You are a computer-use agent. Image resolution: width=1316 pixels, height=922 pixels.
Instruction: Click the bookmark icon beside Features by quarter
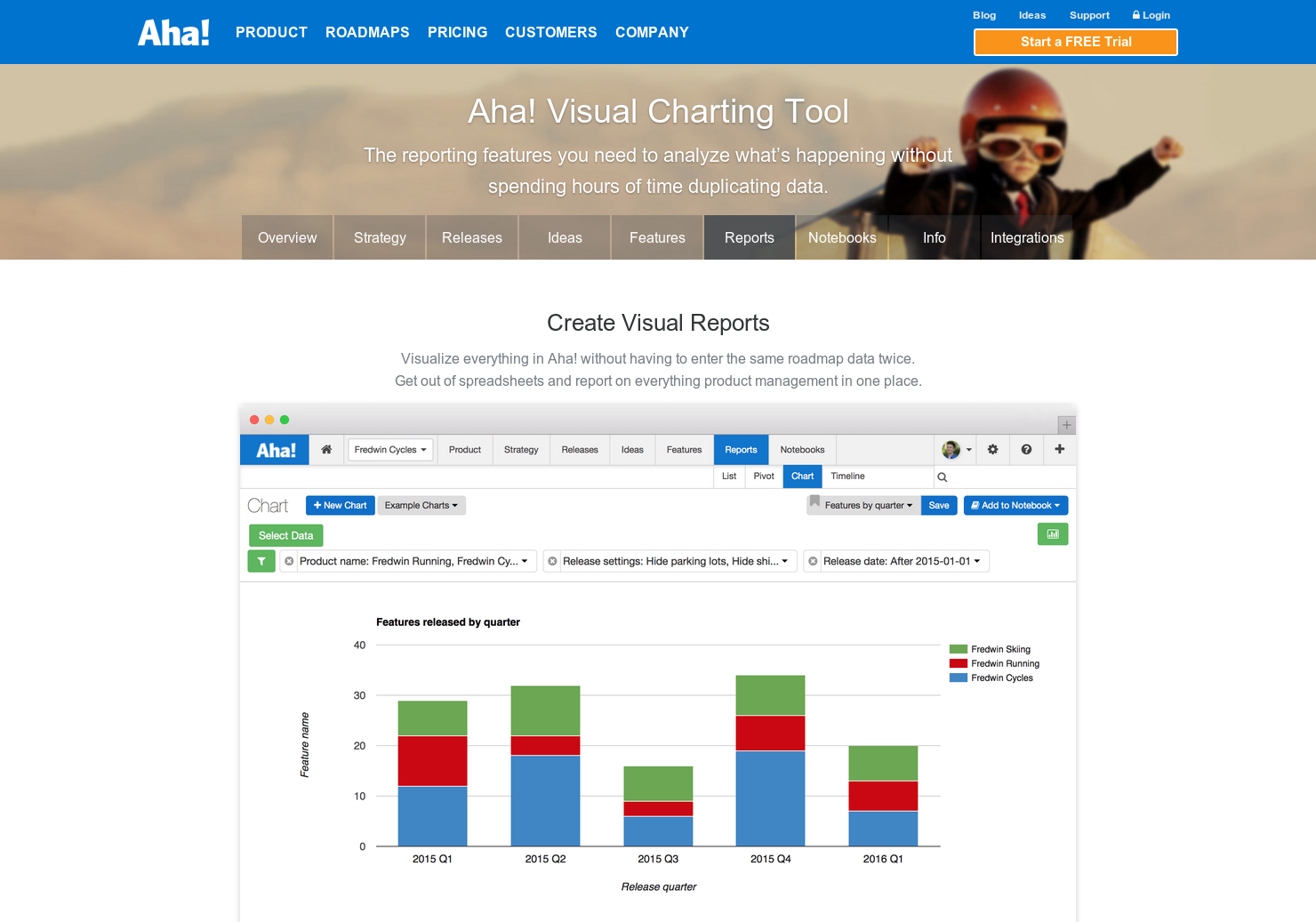(x=814, y=502)
